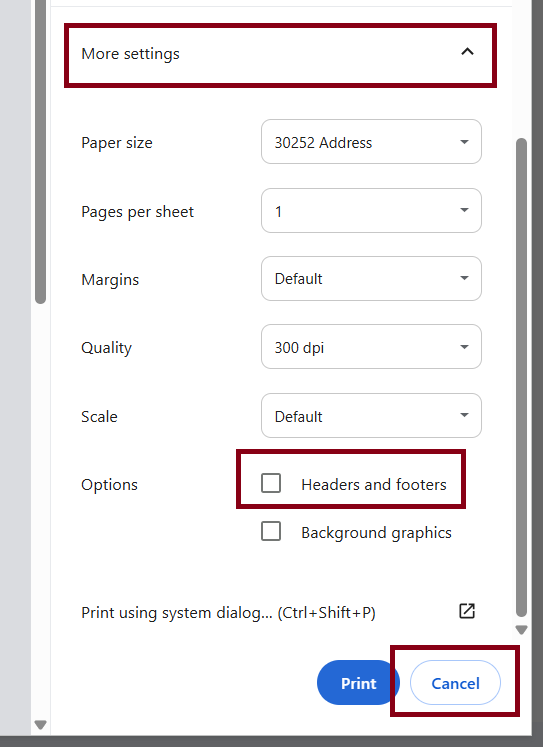Screen dimensions: 543x747
Task: Click the Pages per sheet label
Action: click(x=137, y=212)
